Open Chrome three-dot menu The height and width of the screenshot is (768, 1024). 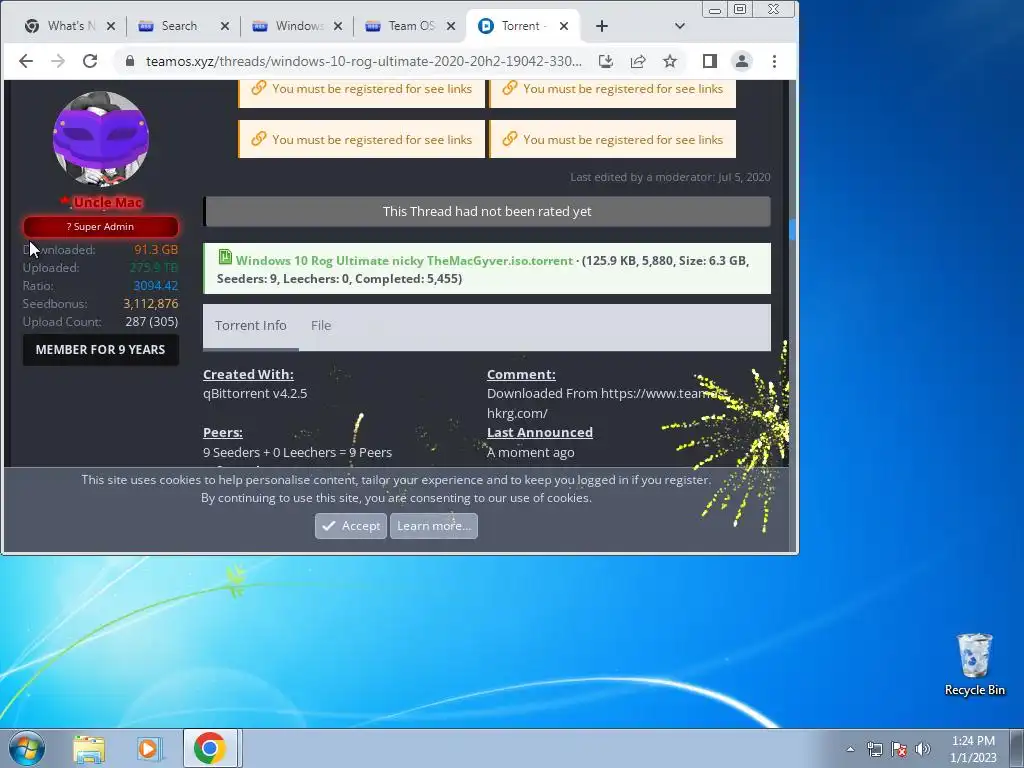tap(775, 61)
